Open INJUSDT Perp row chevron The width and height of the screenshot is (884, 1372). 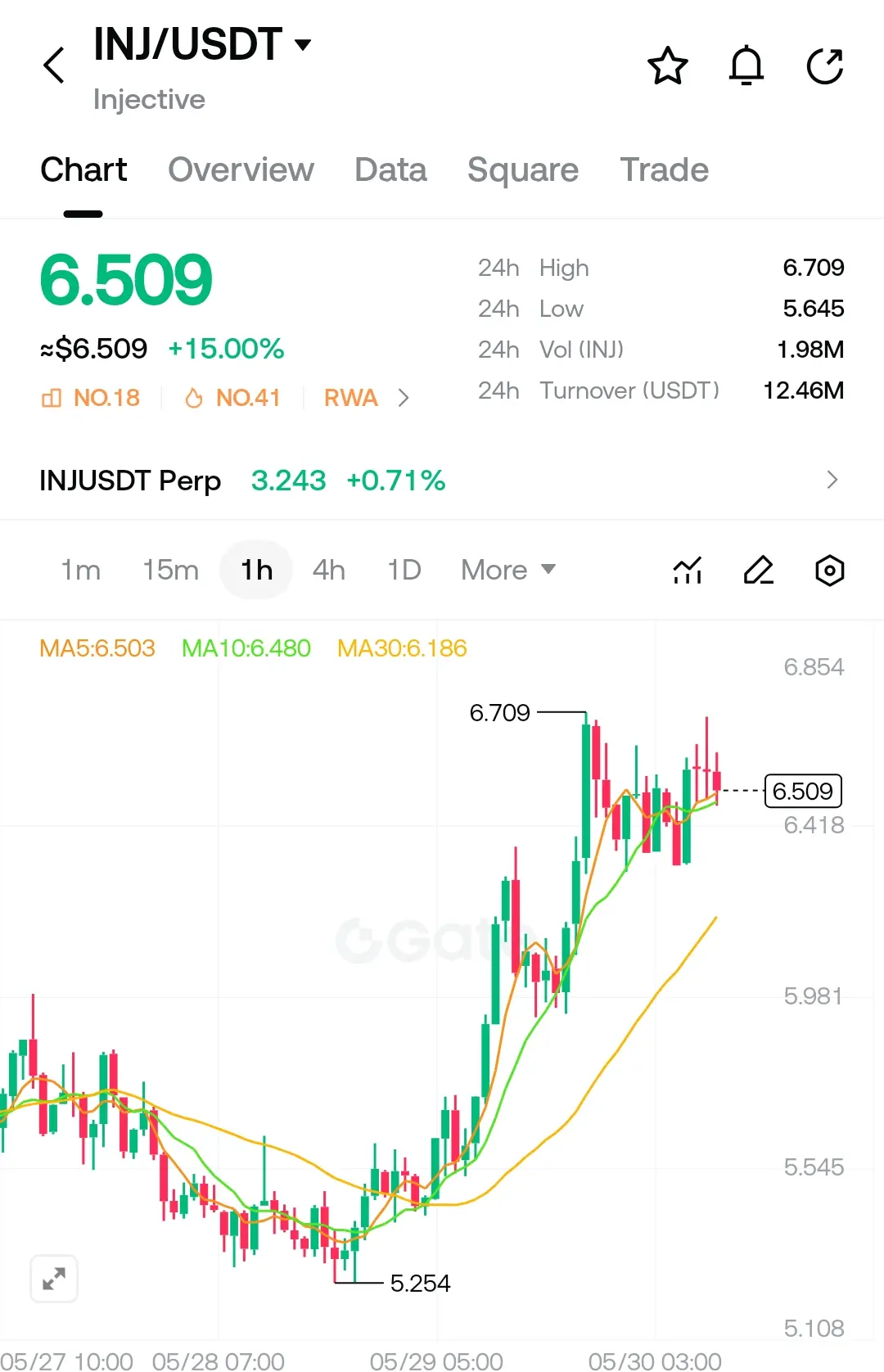[x=832, y=480]
